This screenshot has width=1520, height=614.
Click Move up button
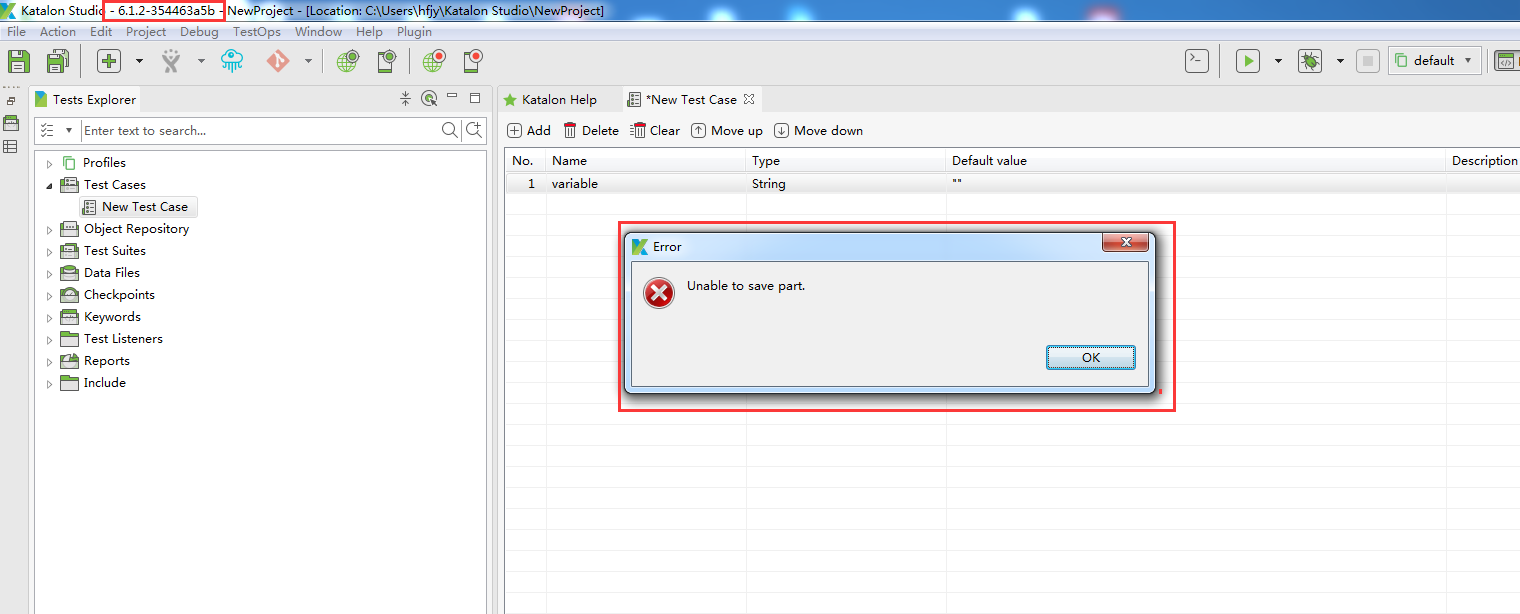pyautogui.click(x=727, y=131)
